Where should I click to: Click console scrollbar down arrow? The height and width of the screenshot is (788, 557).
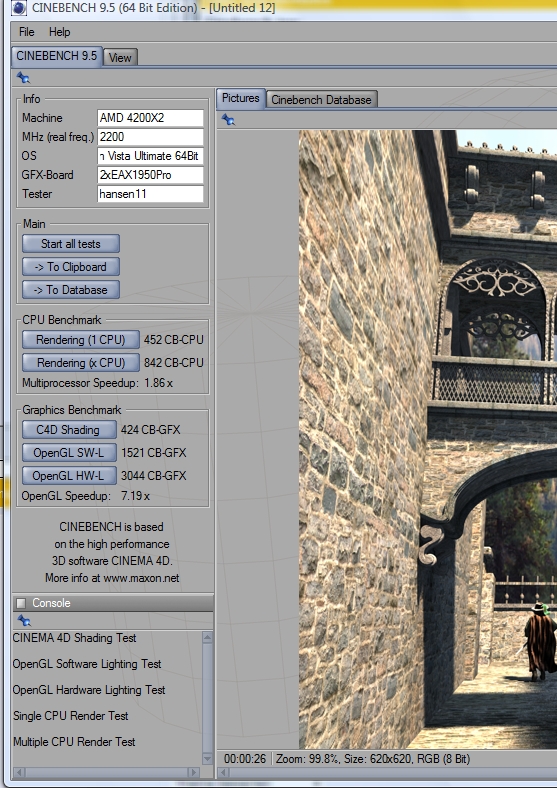207,758
